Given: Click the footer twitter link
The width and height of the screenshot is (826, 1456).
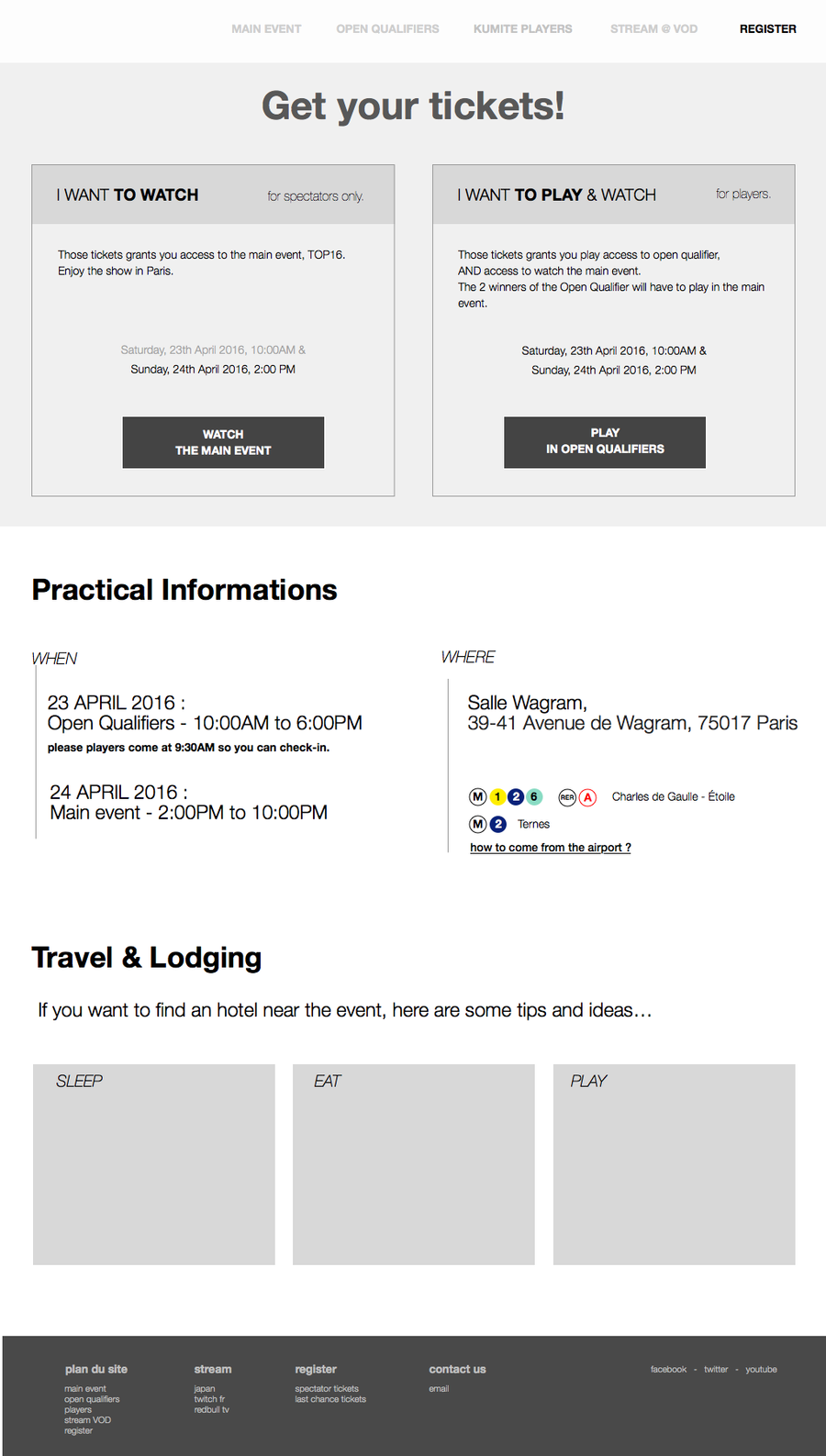Looking at the screenshot, I should pyautogui.click(x=716, y=1370).
